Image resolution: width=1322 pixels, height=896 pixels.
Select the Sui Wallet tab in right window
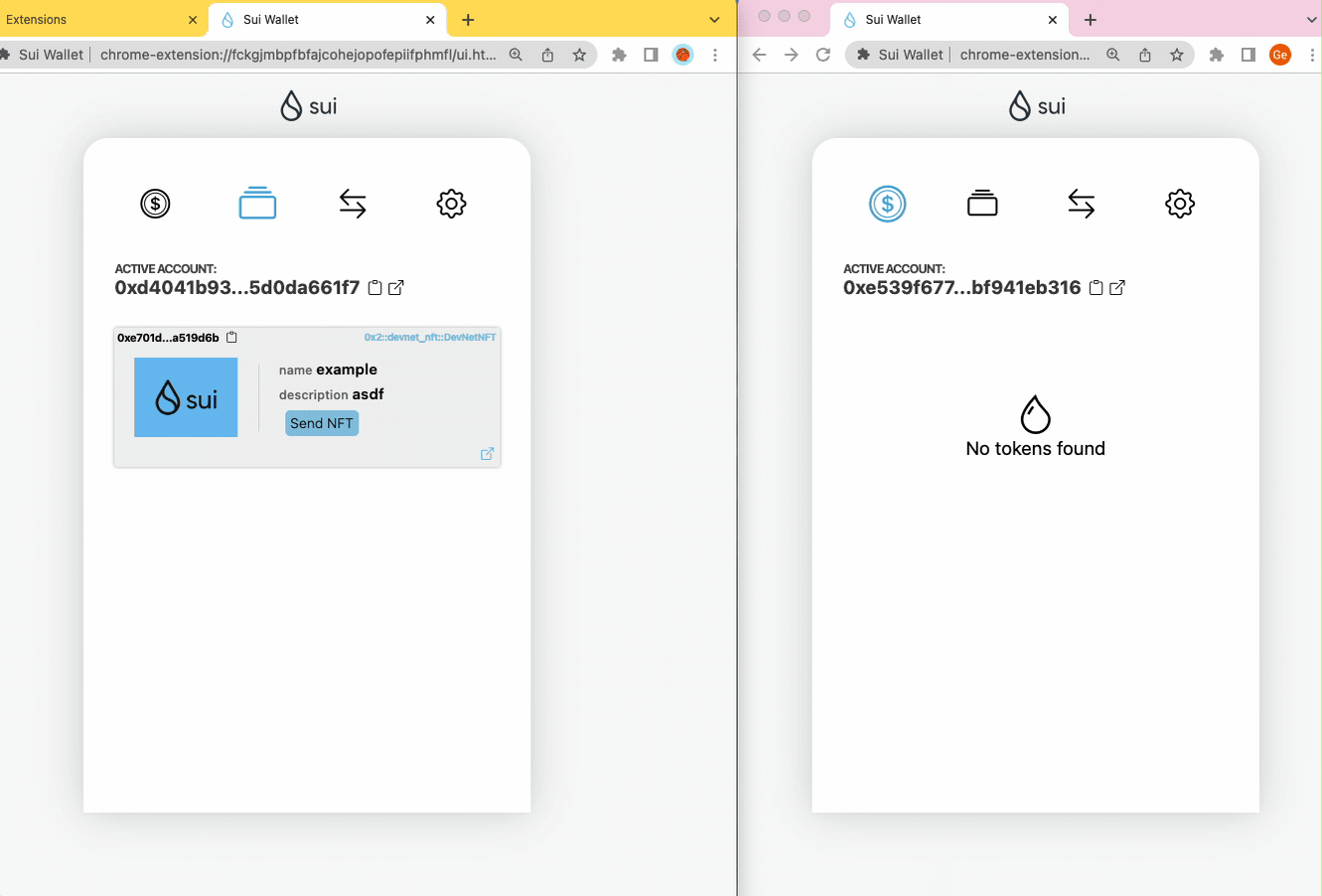(x=950, y=20)
